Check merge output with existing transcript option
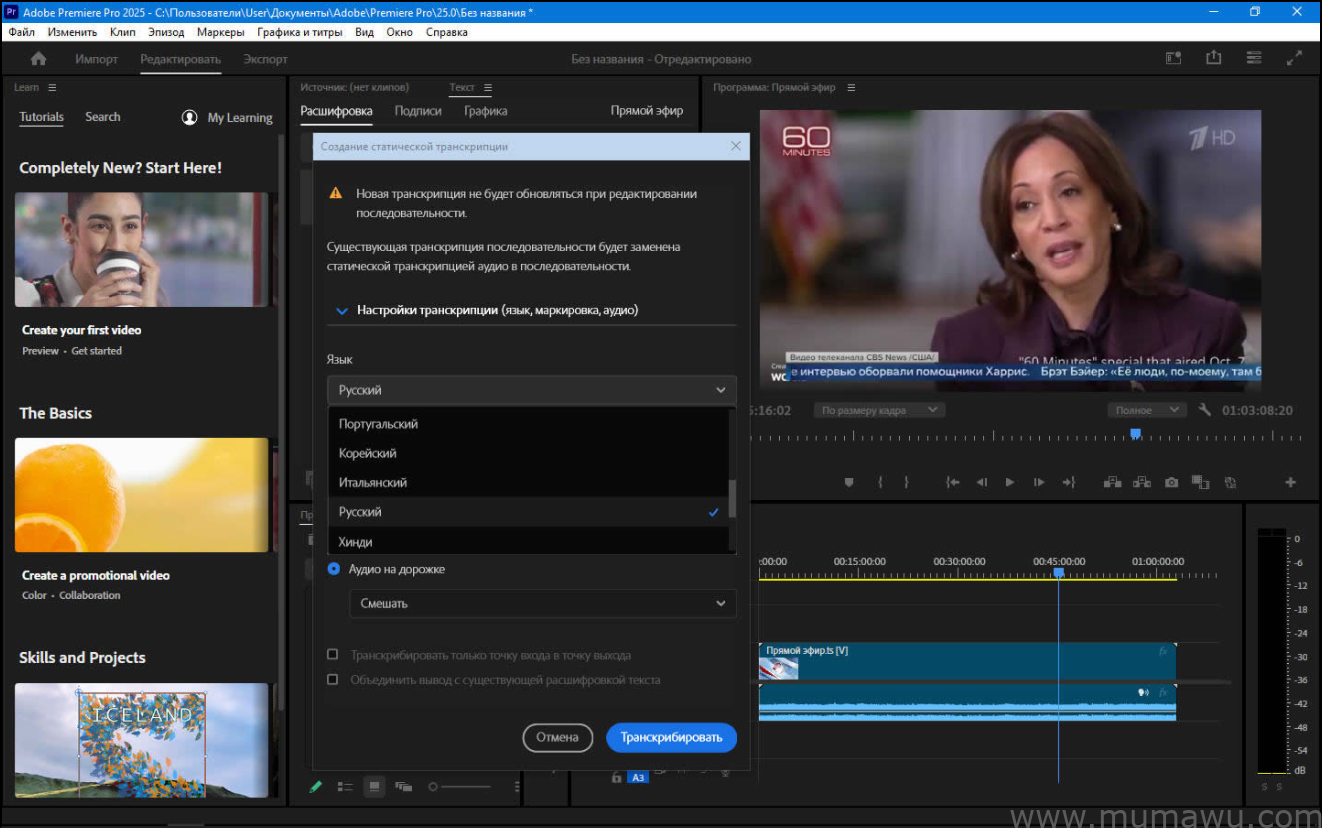 point(333,679)
